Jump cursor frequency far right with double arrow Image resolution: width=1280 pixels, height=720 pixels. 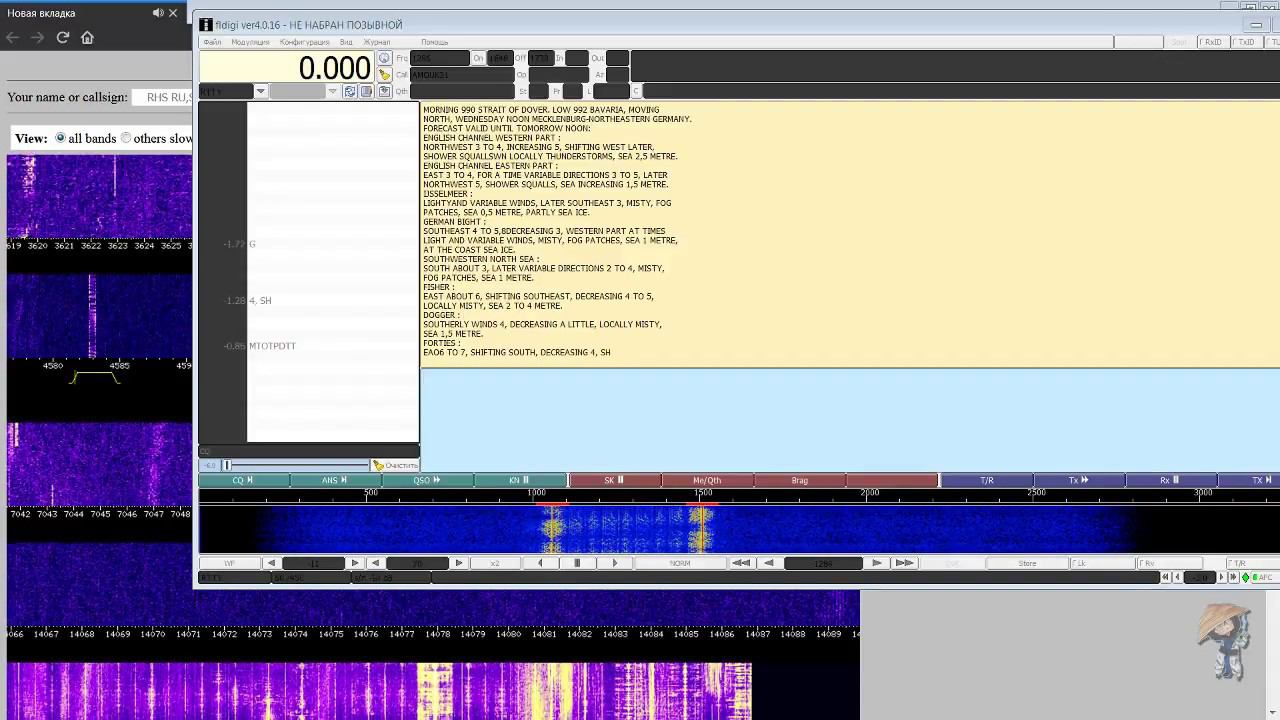pos(904,563)
